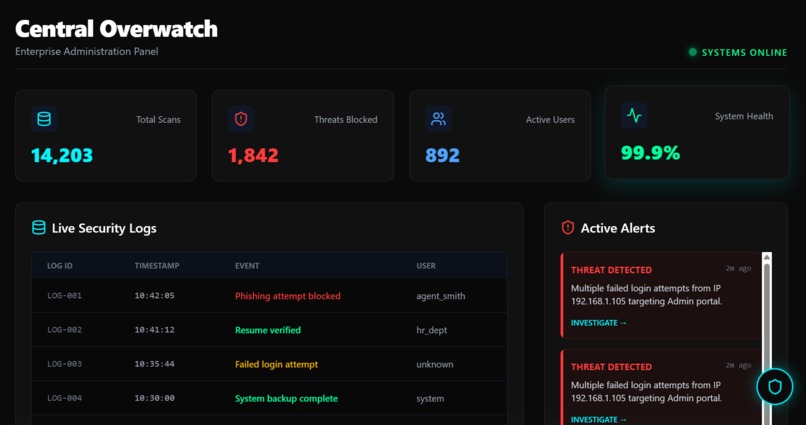Select the LOG-003 log ID cell
The height and width of the screenshot is (425, 806).
64,364
